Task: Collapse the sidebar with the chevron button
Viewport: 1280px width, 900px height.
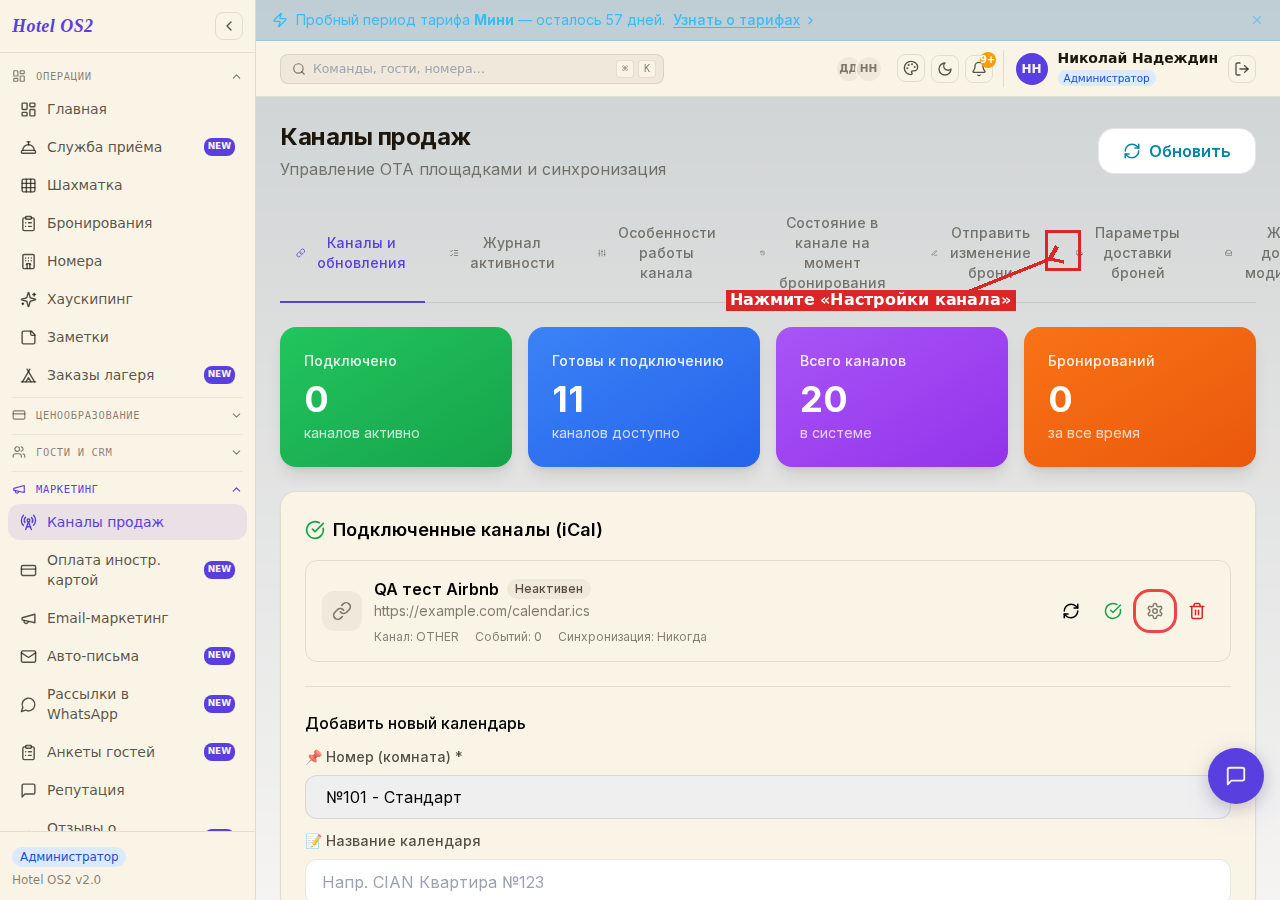Action: tap(229, 26)
